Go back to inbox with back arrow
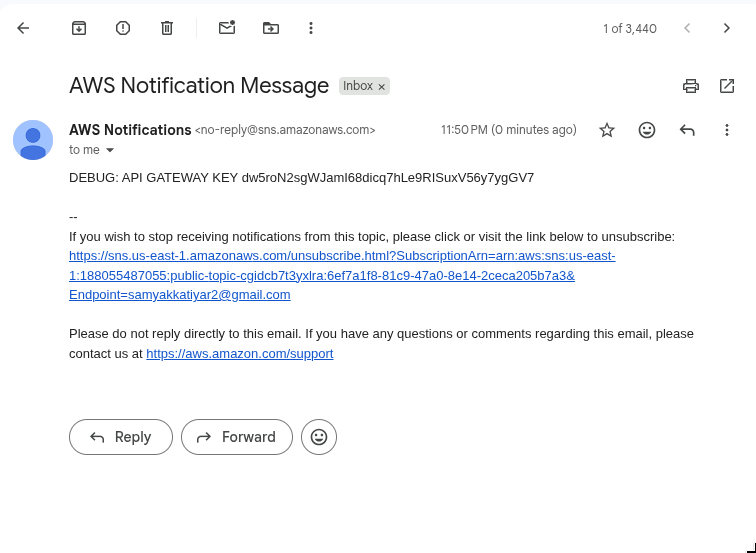756x553 pixels. click(x=23, y=28)
